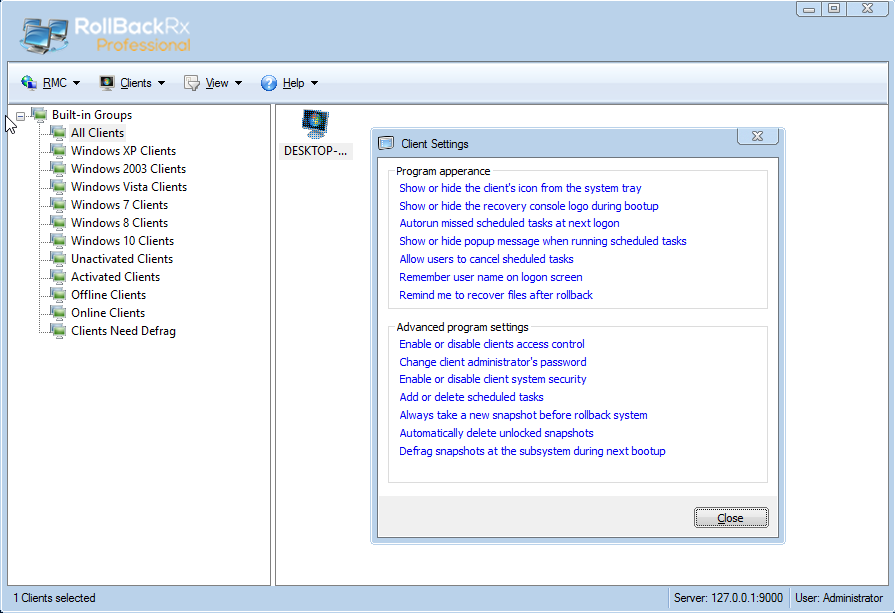Click Remember user name on logon screen
Viewport: 895px width, 613px height.
tap(490, 277)
